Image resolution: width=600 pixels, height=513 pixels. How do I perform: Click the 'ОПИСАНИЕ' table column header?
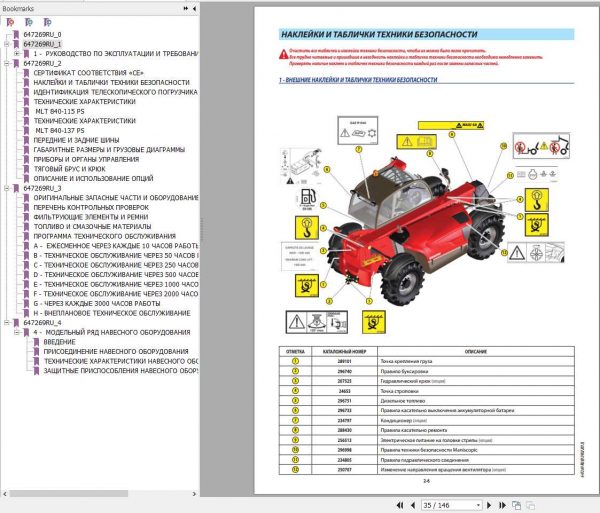click(476, 351)
